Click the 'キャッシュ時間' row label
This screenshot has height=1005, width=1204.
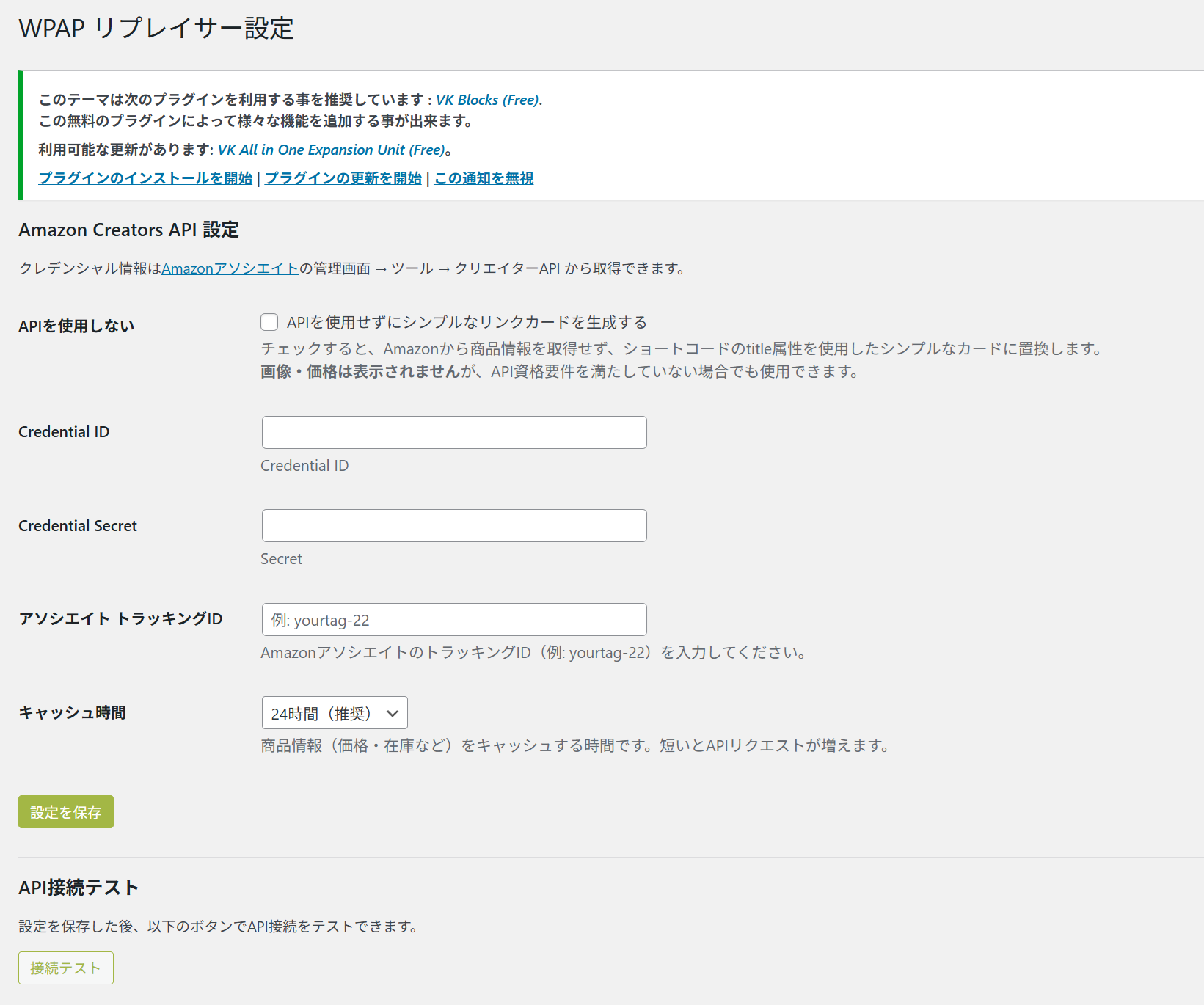coord(72,712)
